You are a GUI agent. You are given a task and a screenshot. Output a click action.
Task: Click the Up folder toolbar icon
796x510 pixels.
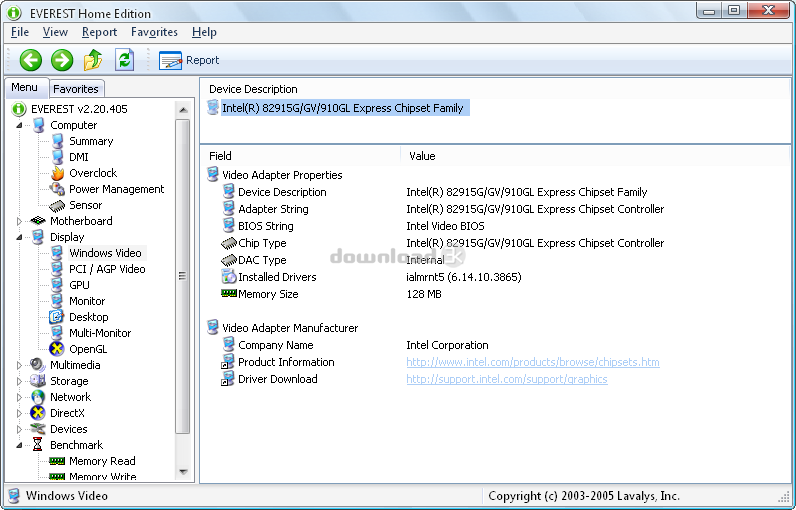click(93, 60)
